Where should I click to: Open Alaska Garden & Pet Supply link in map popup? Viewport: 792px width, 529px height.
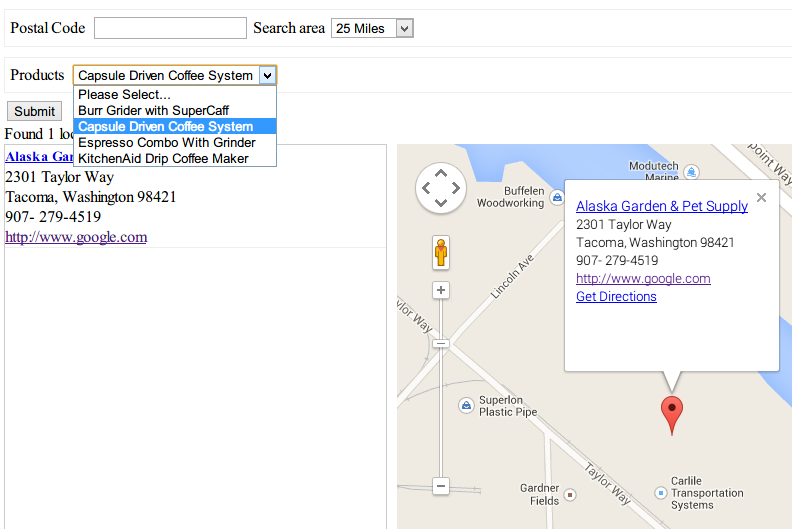pyautogui.click(x=662, y=206)
